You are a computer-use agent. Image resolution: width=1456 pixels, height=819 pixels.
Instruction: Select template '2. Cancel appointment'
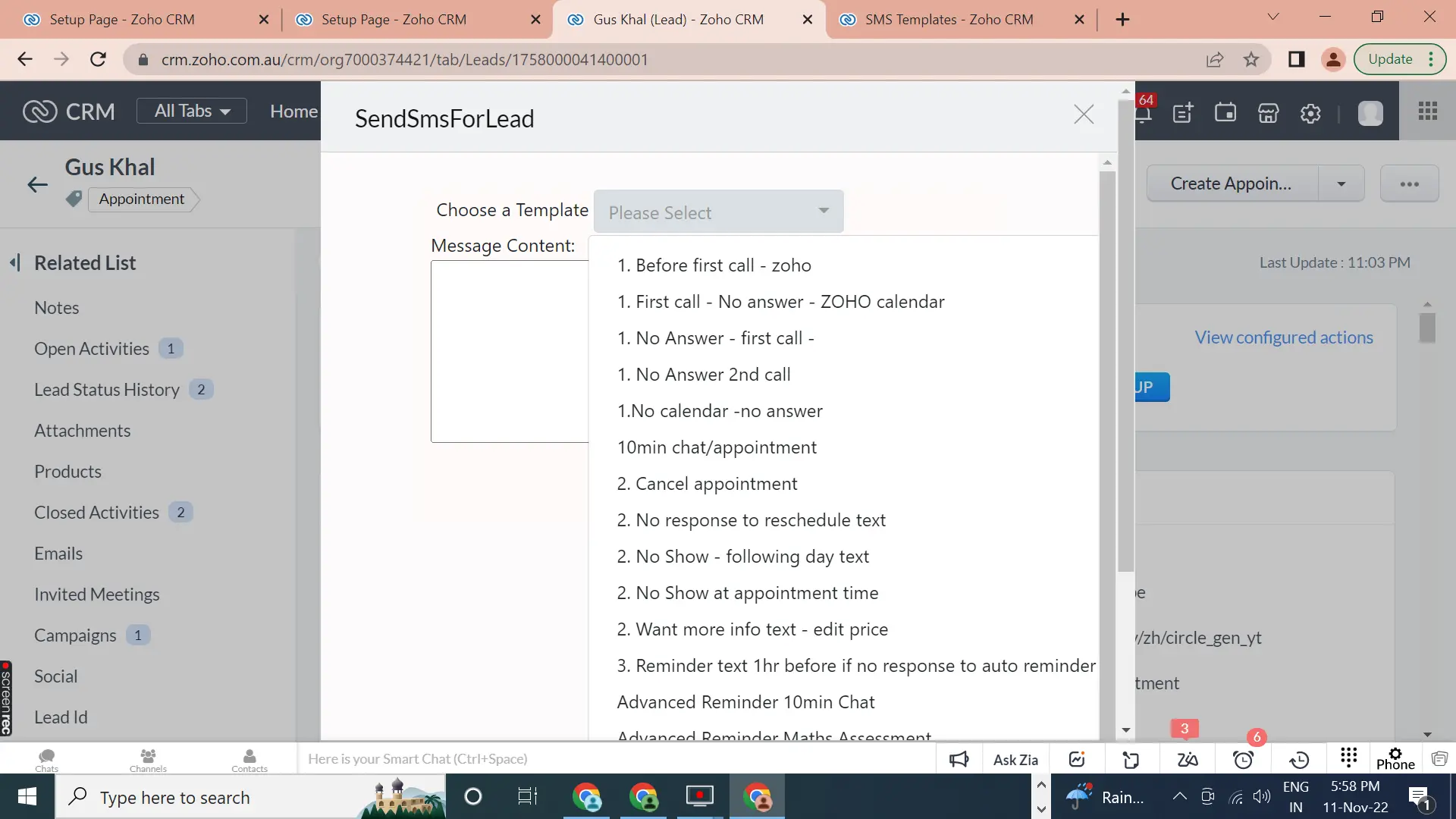[x=707, y=483]
